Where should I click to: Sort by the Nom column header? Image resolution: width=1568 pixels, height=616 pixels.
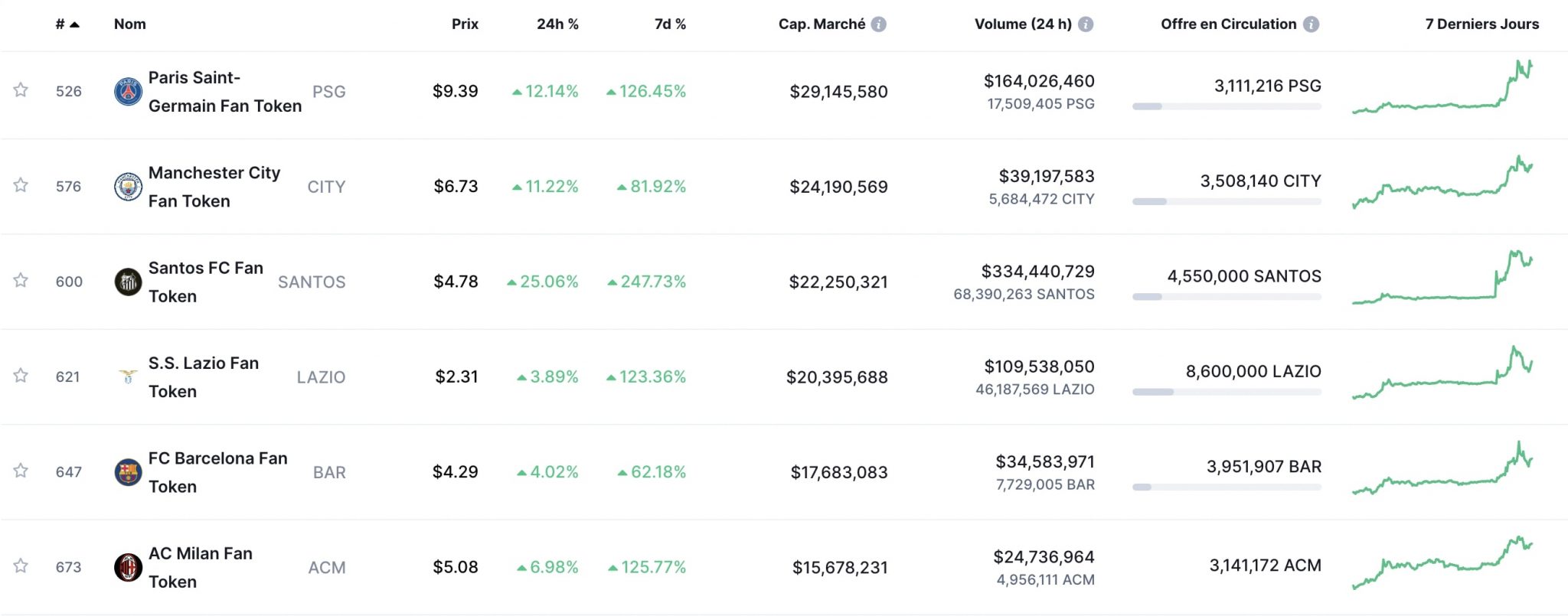[130, 24]
